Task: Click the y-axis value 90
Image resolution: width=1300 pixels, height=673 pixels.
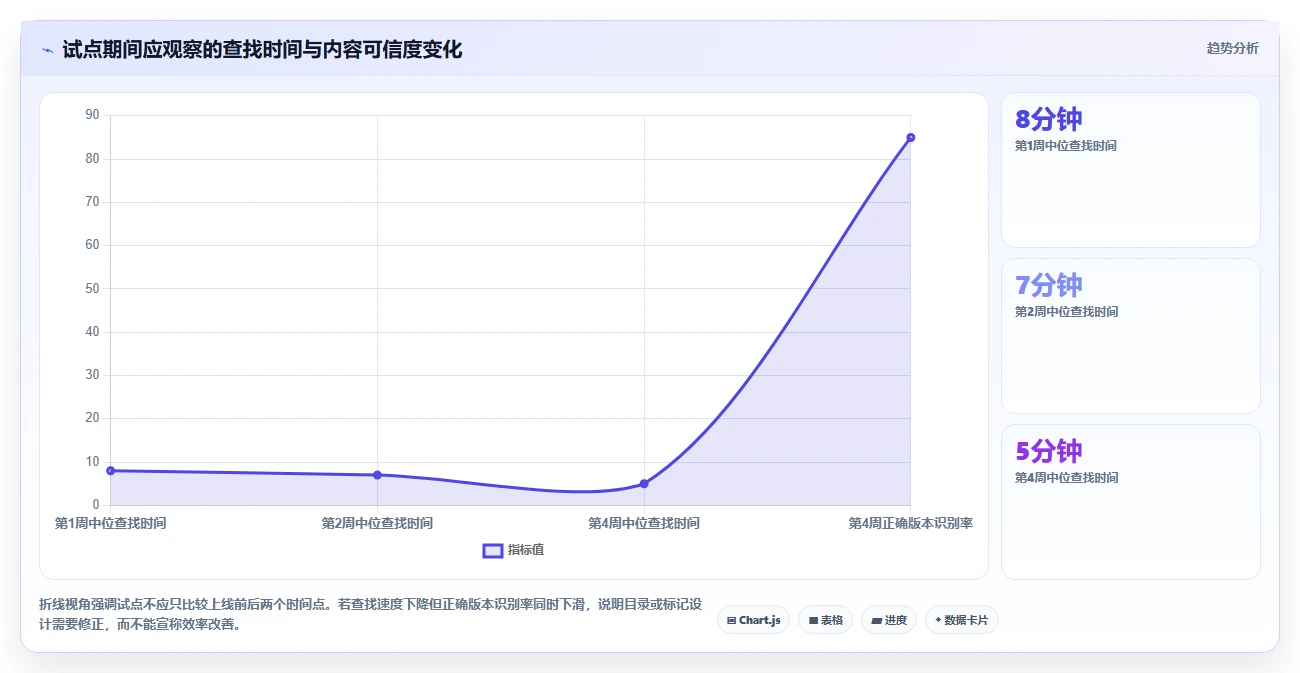Action: (x=93, y=115)
